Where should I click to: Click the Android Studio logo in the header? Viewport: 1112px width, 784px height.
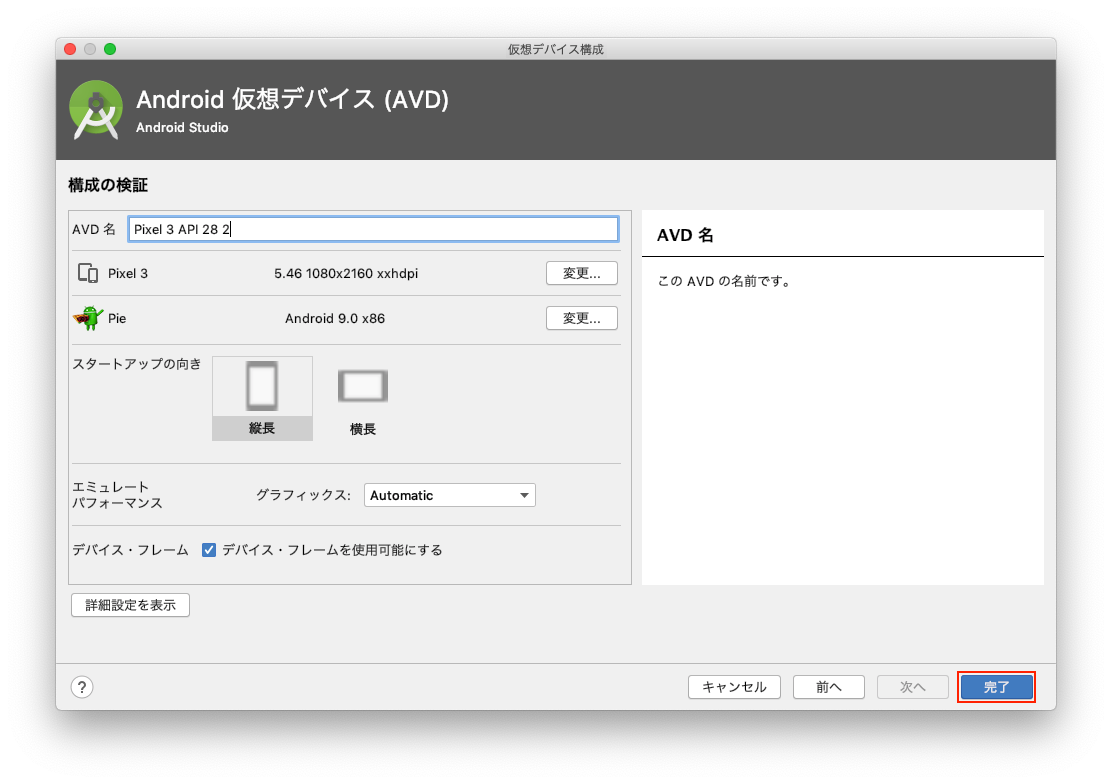pyautogui.click(x=95, y=110)
